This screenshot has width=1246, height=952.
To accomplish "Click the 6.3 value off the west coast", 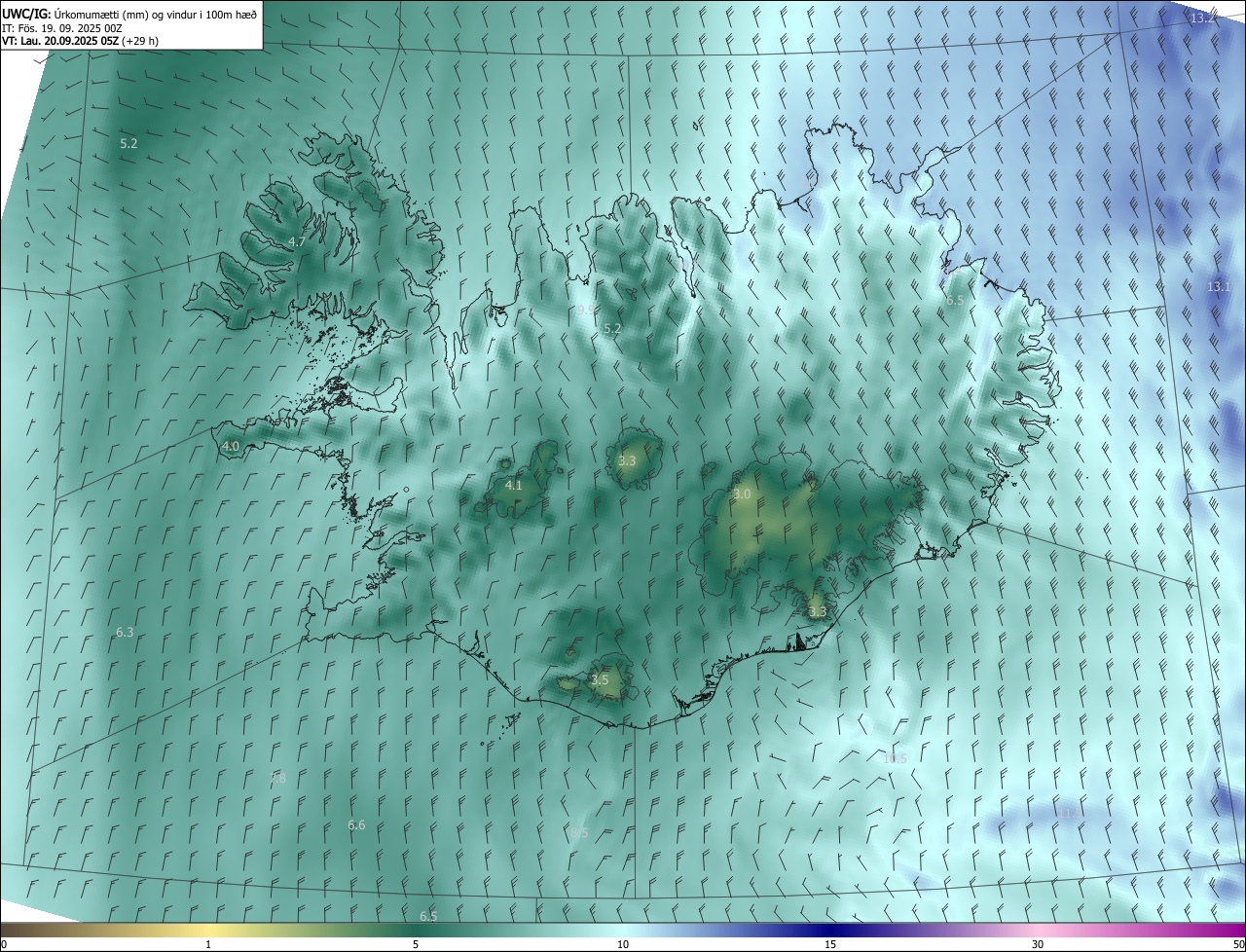I will [125, 633].
